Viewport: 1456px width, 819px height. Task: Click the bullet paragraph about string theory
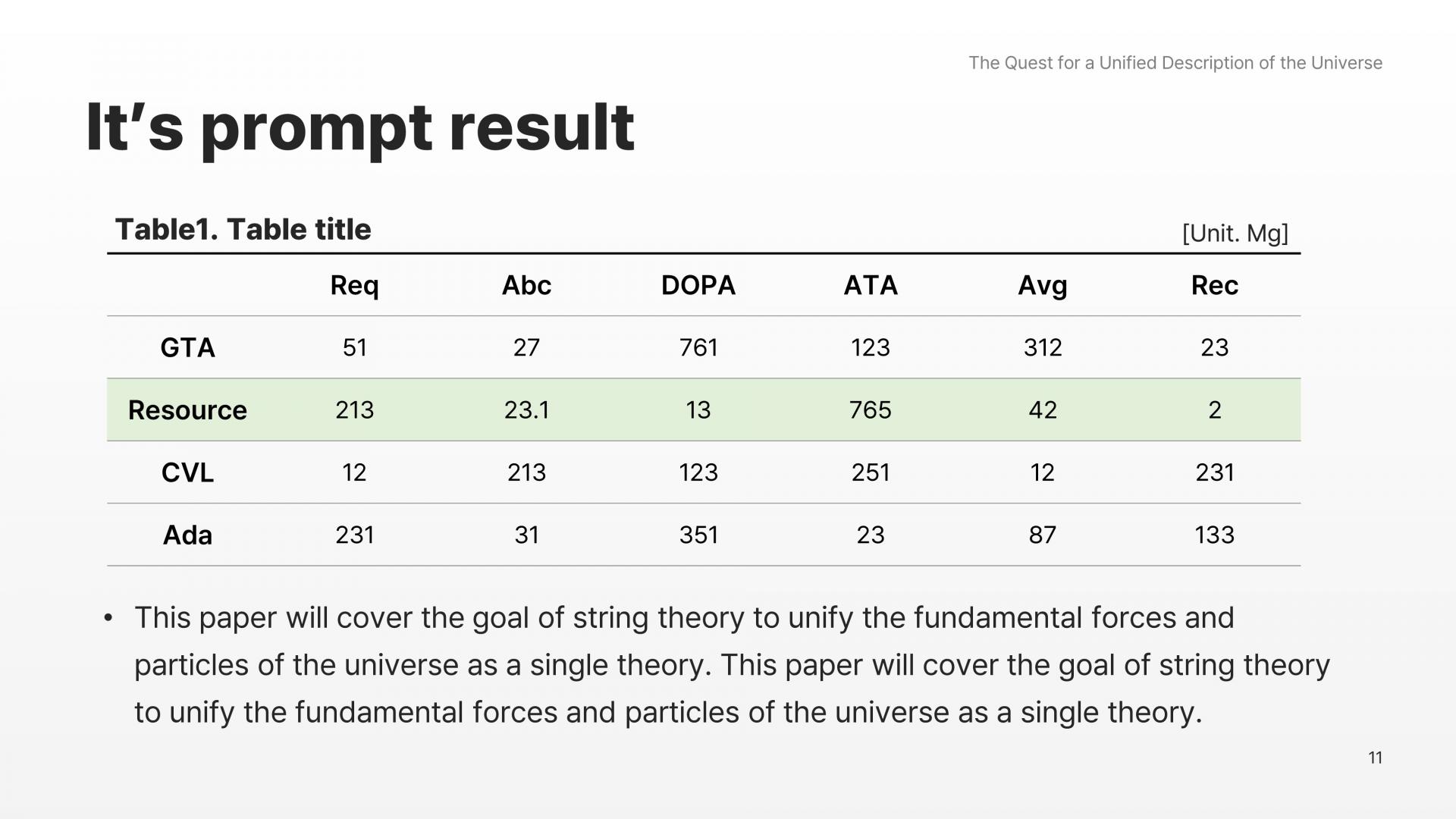click(728, 665)
